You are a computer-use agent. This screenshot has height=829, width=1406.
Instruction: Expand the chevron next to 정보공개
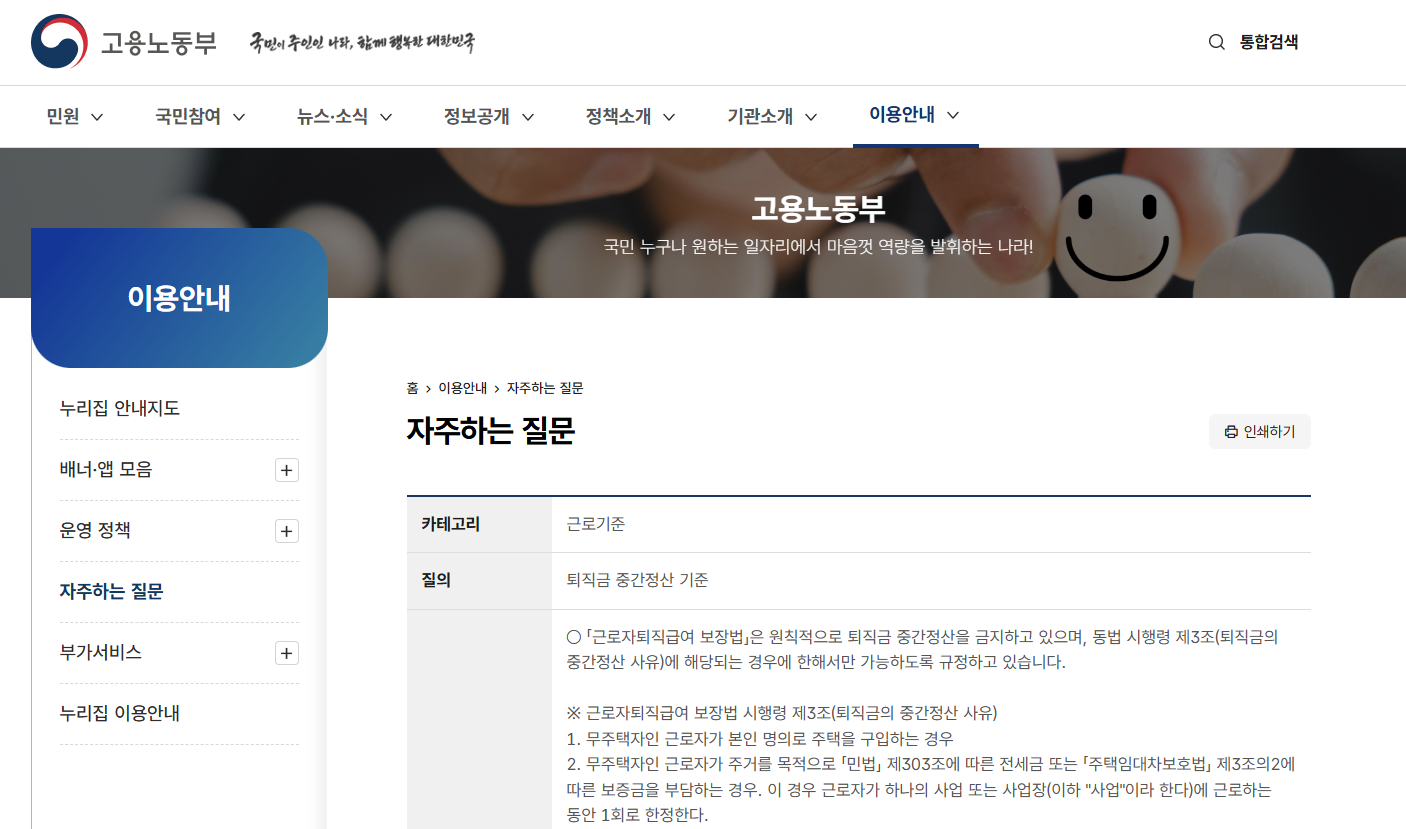pos(527,117)
